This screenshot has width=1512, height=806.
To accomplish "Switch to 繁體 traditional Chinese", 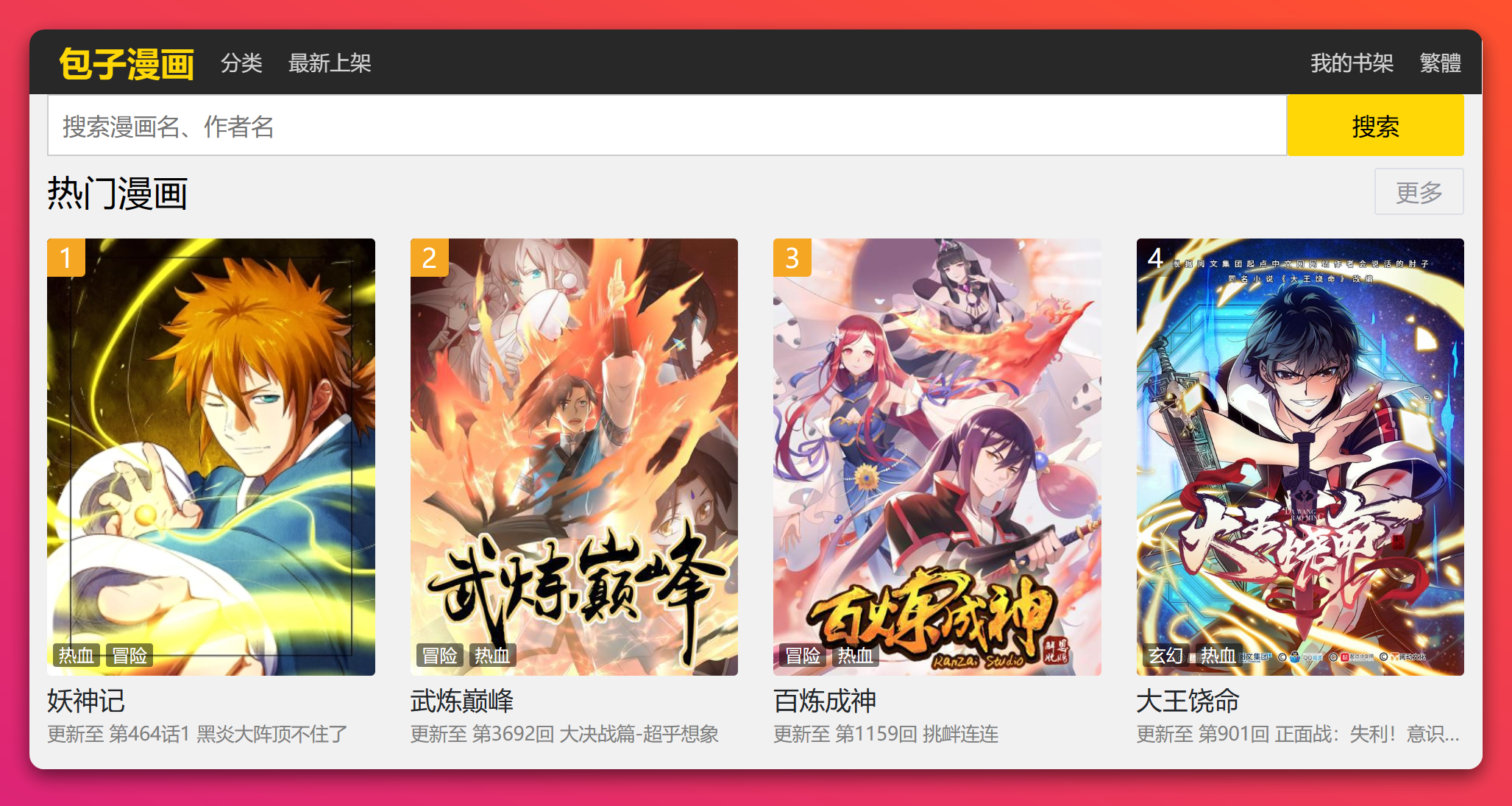I will 1440,63.
